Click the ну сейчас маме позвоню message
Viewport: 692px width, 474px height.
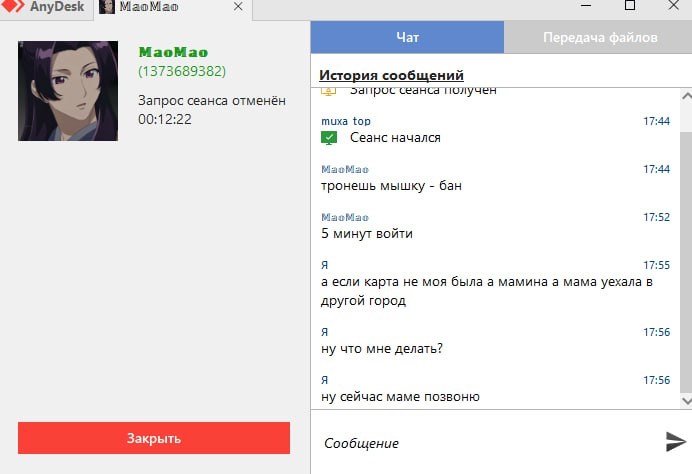click(400, 396)
